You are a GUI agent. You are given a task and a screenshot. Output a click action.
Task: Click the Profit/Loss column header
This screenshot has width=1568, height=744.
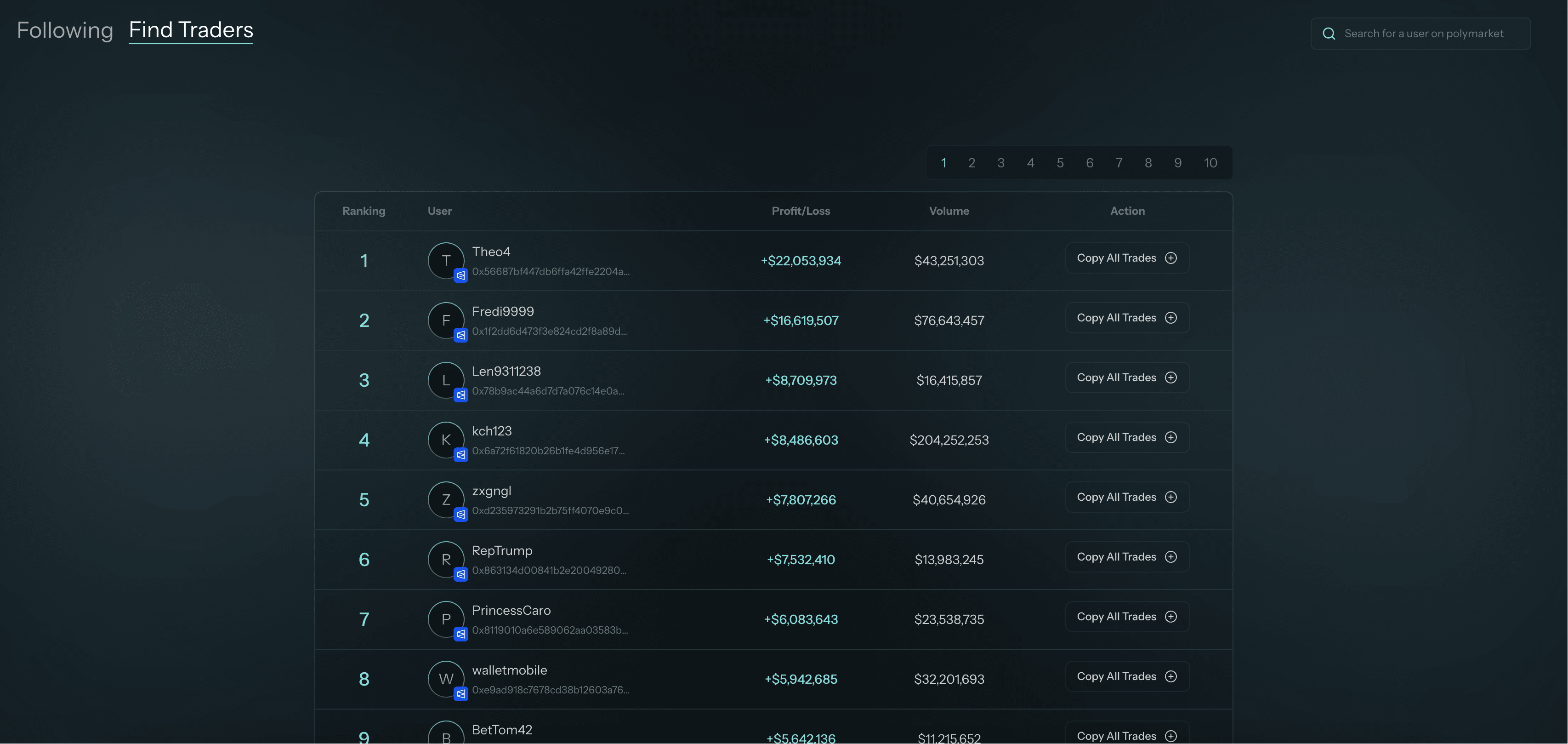point(801,211)
